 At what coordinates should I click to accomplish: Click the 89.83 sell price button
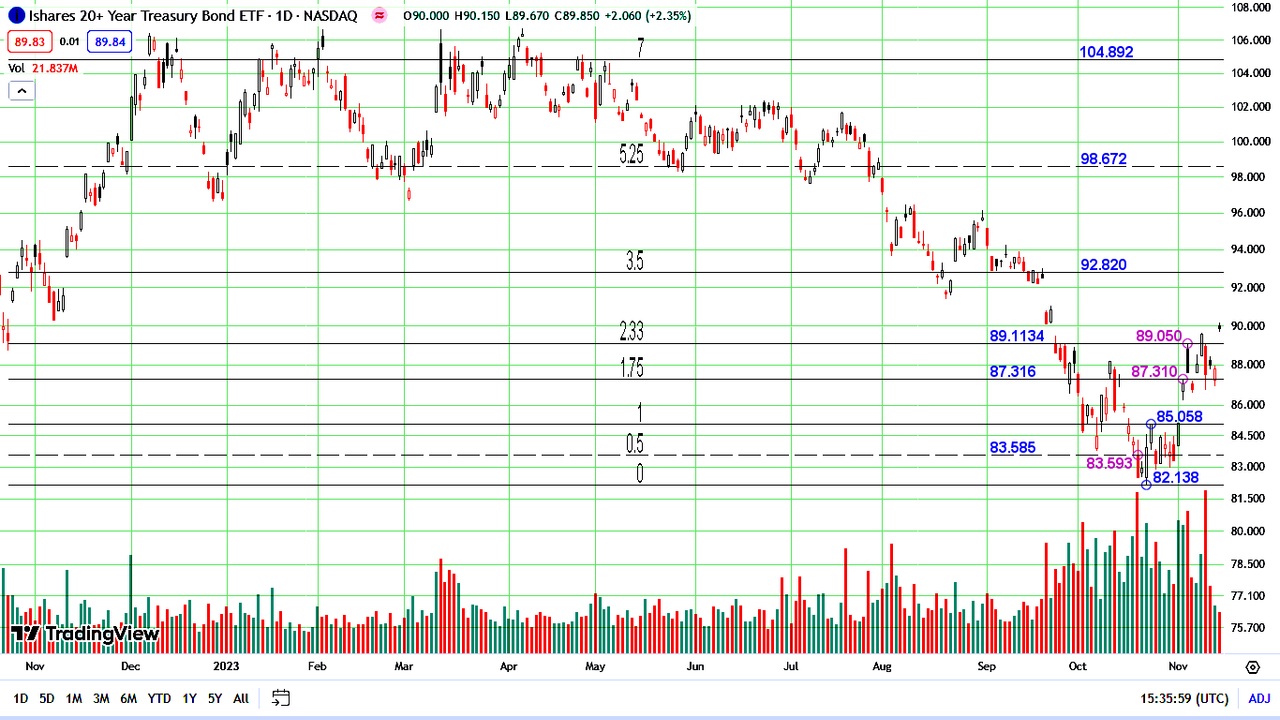pyautogui.click(x=29, y=41)
